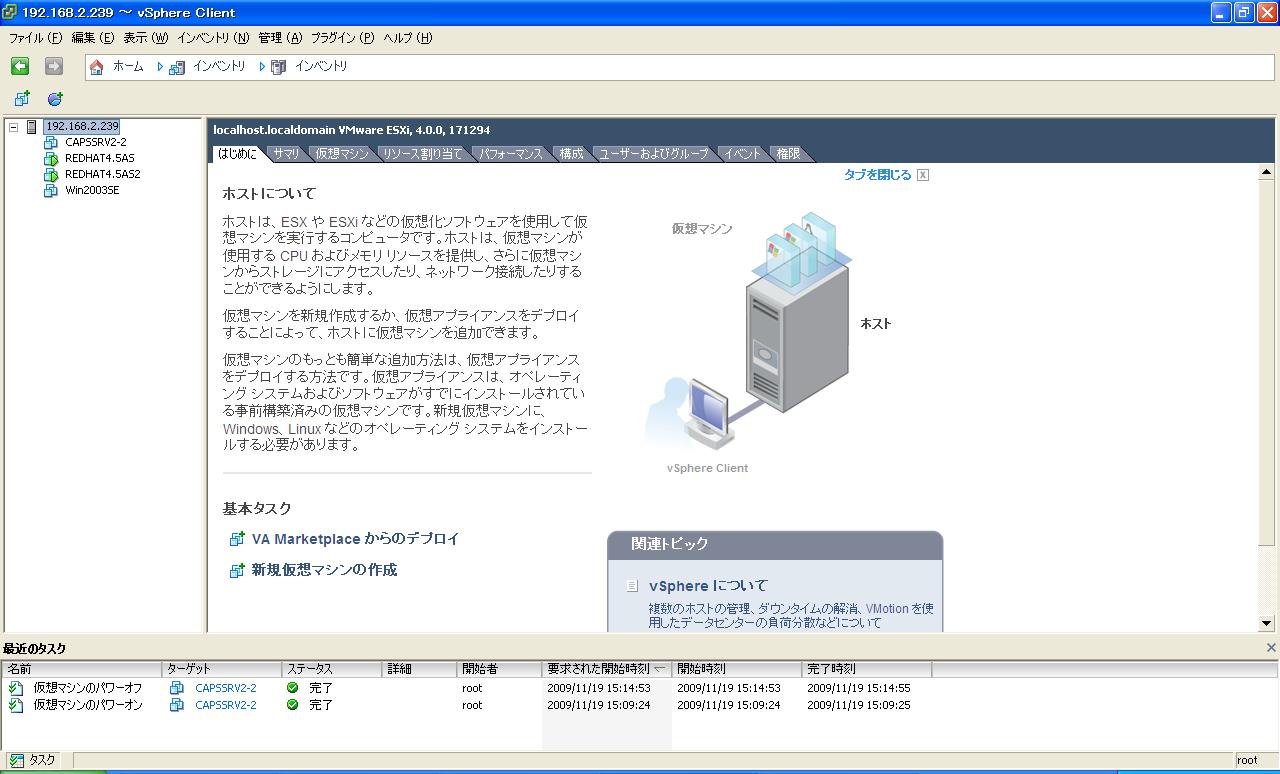Click the CAPSSRV2-2 VM icon in the tree
Image resolution: width=1280 pixels, height=774 pixels.
51,142
